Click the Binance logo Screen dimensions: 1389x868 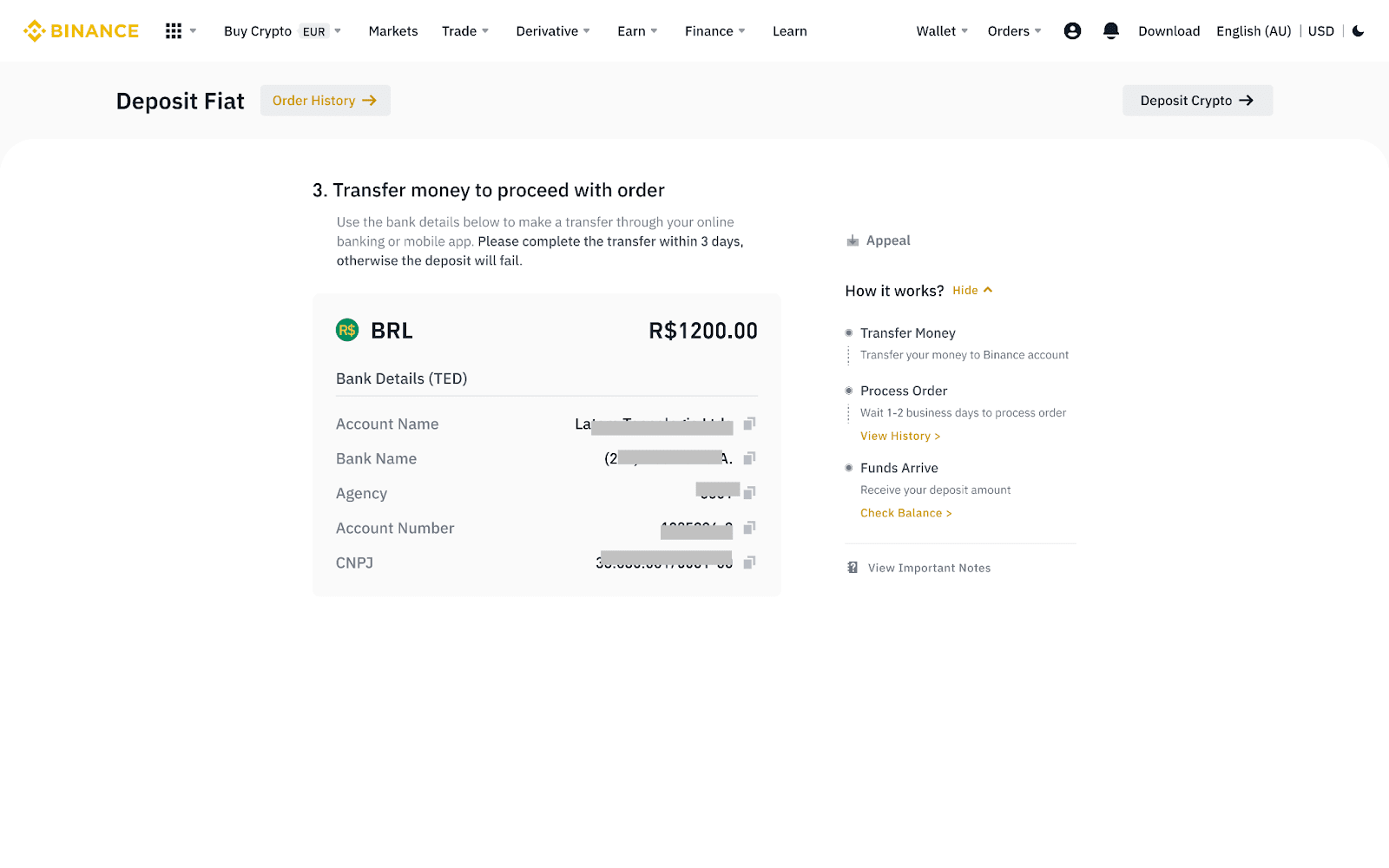(x=81, y=31)
